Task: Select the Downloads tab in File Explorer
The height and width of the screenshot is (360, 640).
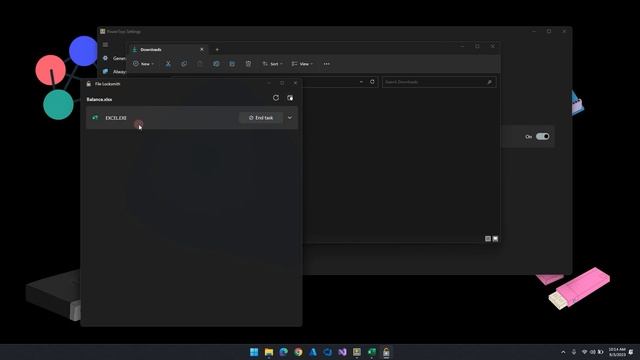Action: pyautogui.click(x=168, y=49)
